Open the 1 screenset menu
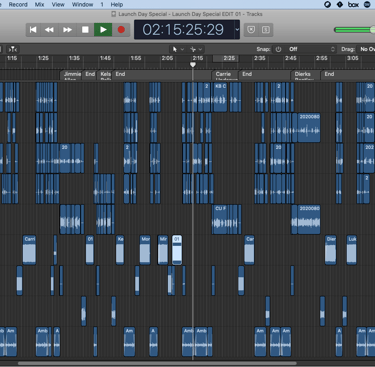 [102, 4]
